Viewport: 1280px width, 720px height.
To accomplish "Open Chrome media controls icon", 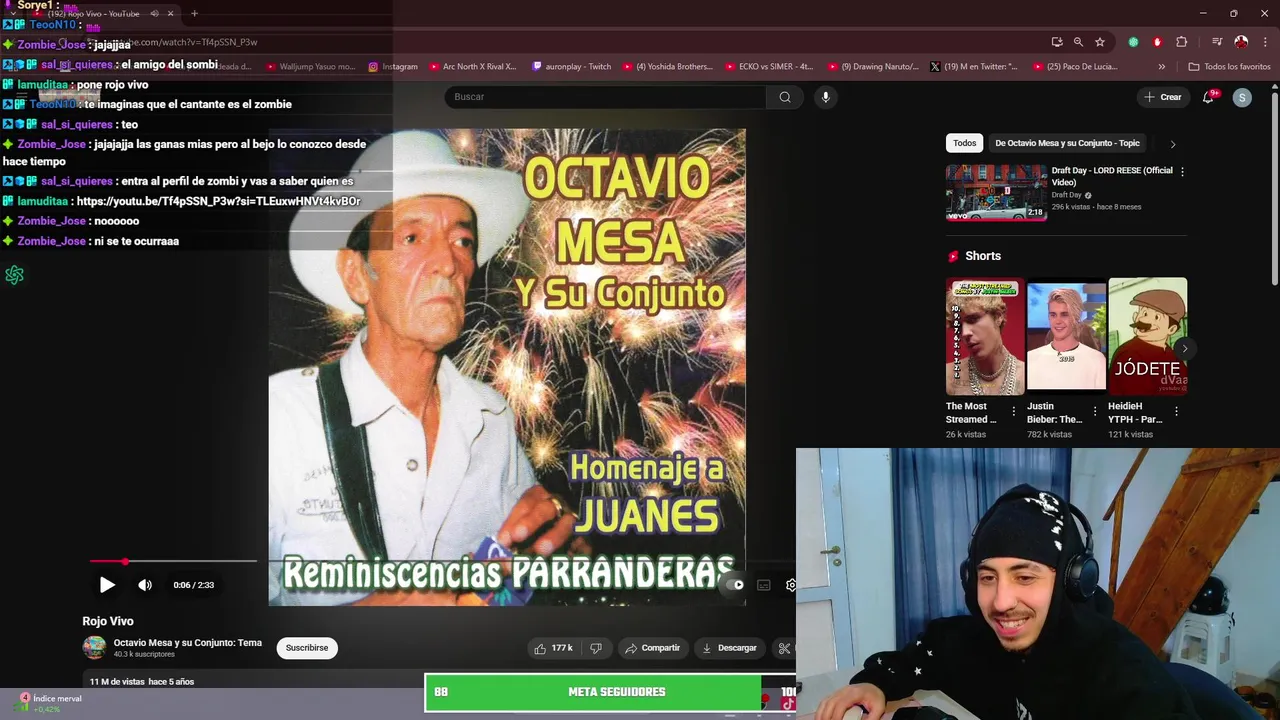I will pyautogui.click(x=1217, y=42).
